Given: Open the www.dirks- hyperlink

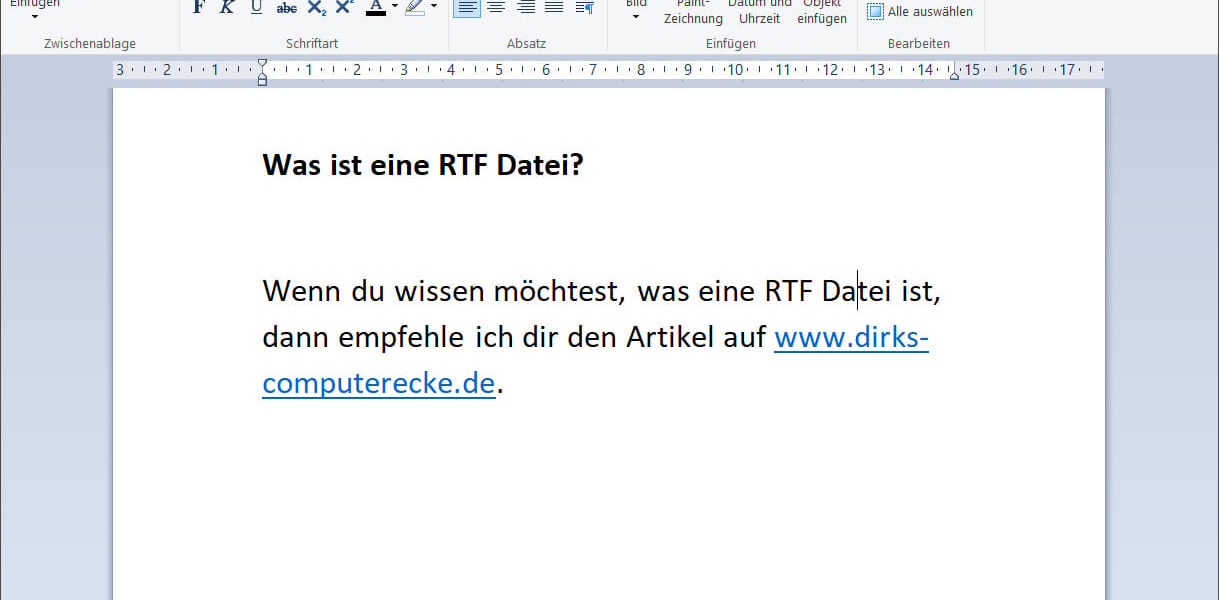Looking at the screenshot, I should (x=852, y=338).
